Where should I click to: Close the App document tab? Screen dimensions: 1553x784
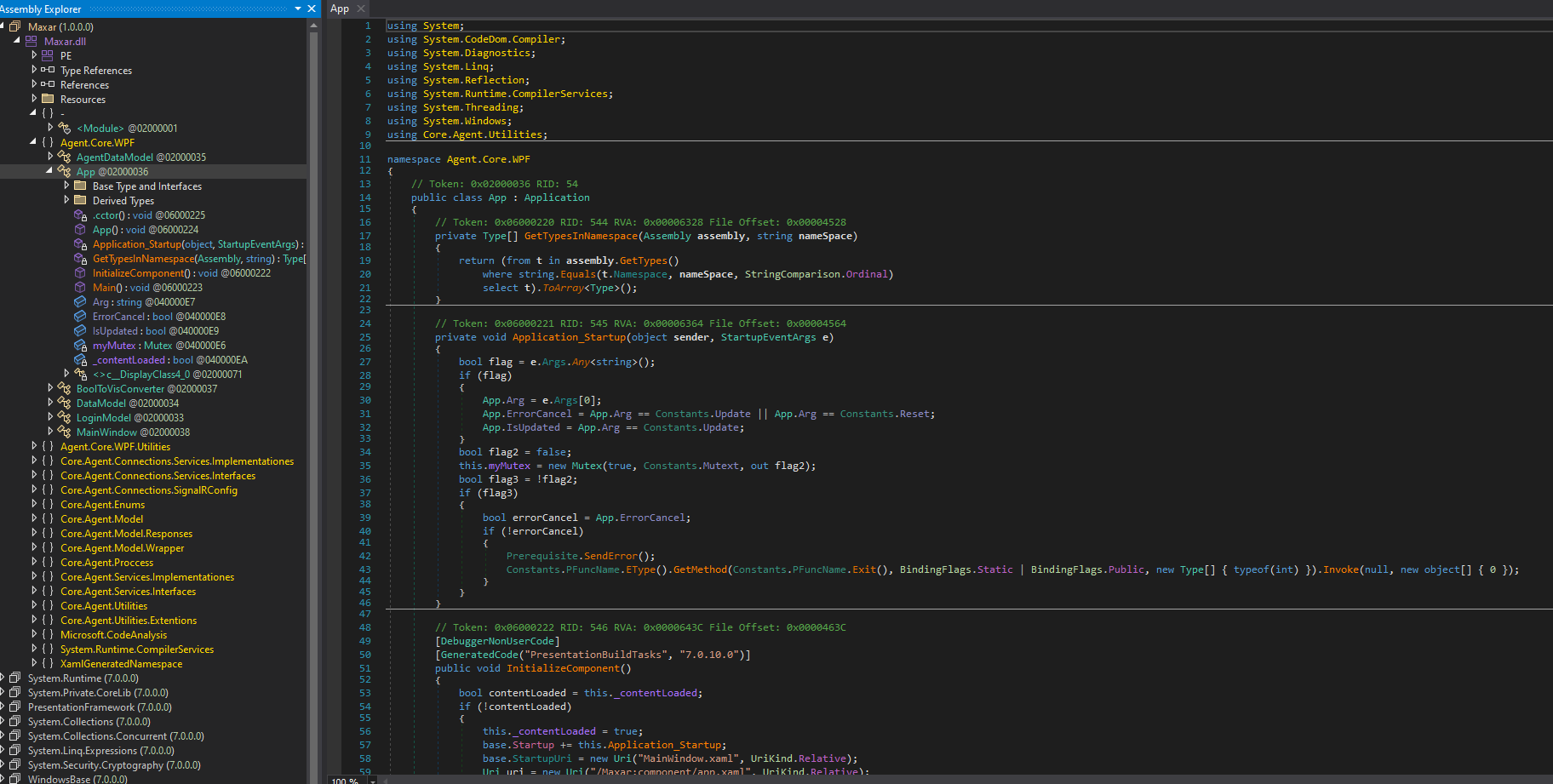coord(361,9)
